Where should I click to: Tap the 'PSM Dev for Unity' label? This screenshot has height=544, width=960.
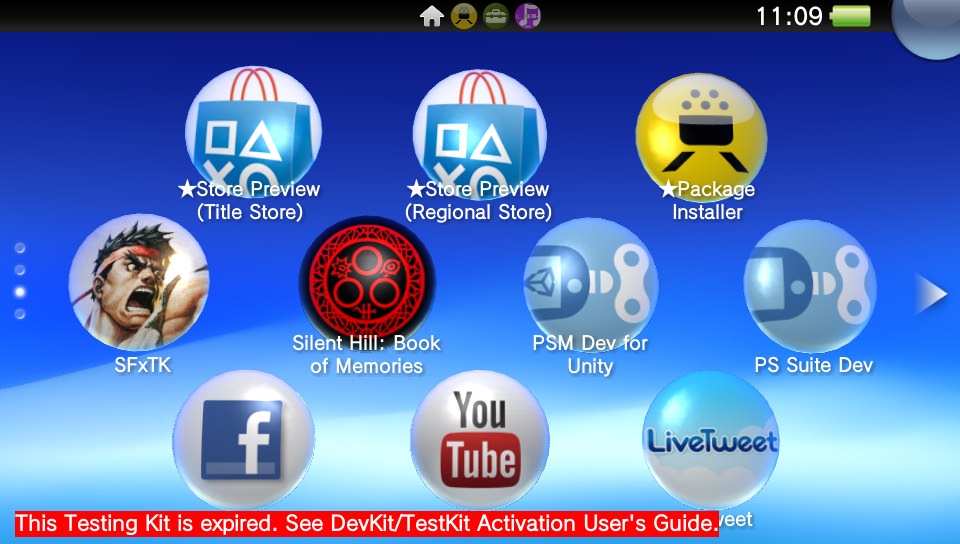click(x=590, y=354)
